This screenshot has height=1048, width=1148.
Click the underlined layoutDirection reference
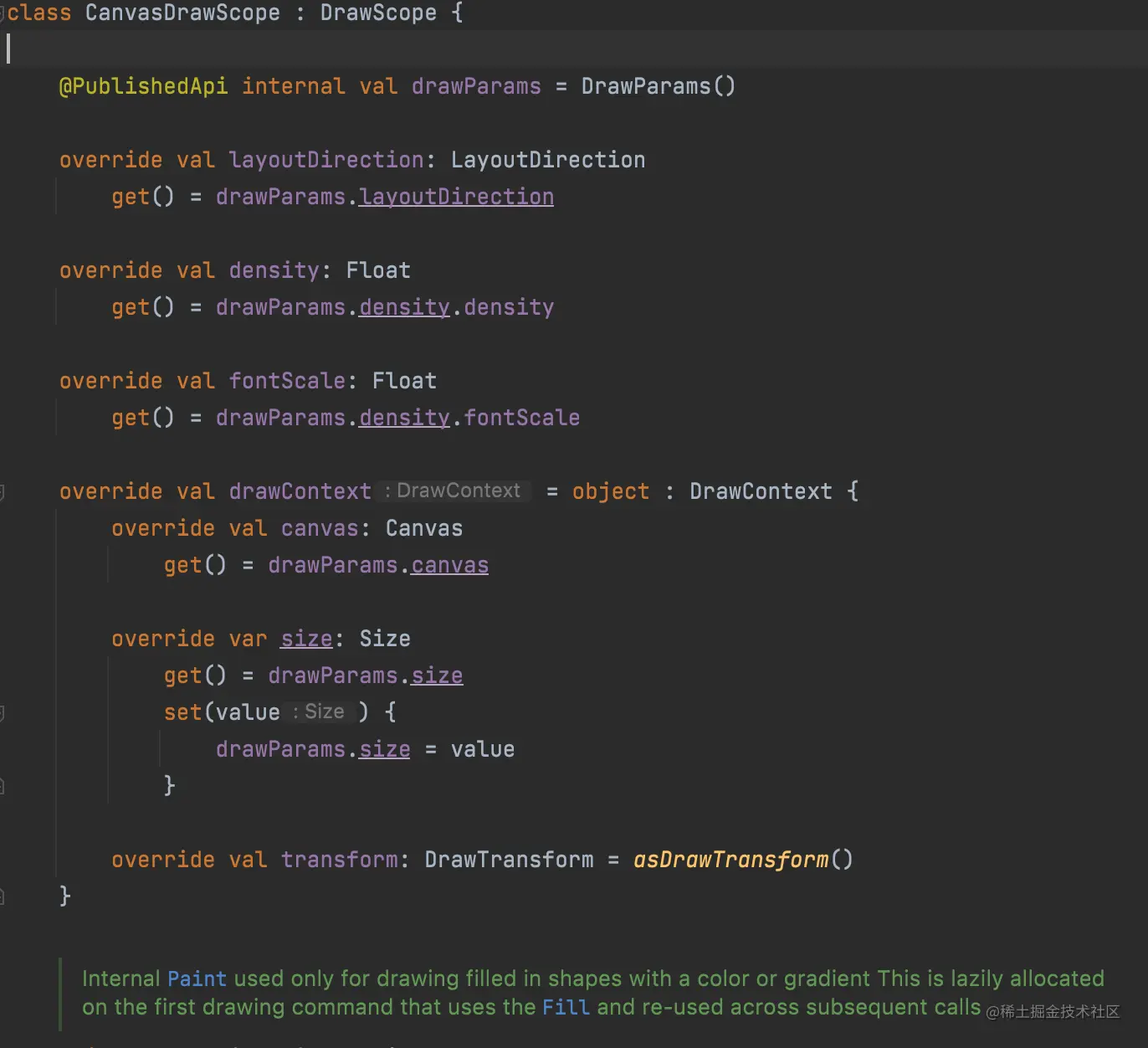[x=456, y=197]
